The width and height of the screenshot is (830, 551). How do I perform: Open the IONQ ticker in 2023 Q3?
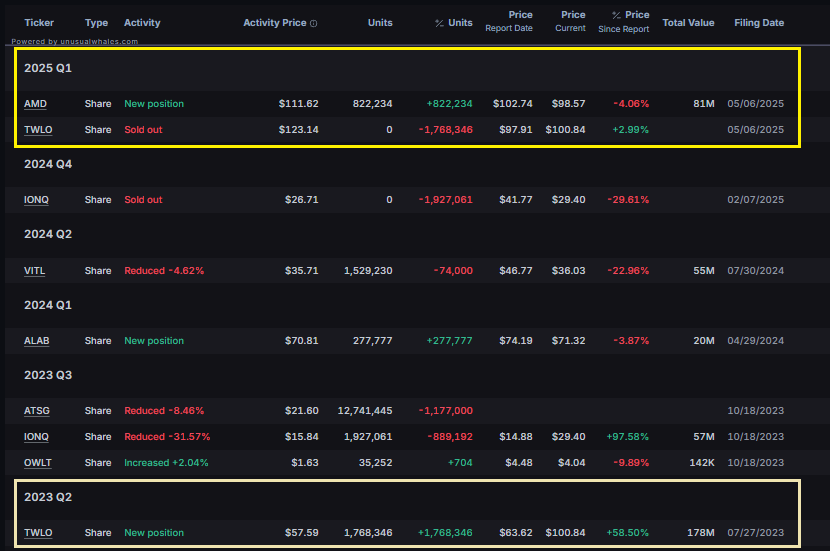click(36, 437)
